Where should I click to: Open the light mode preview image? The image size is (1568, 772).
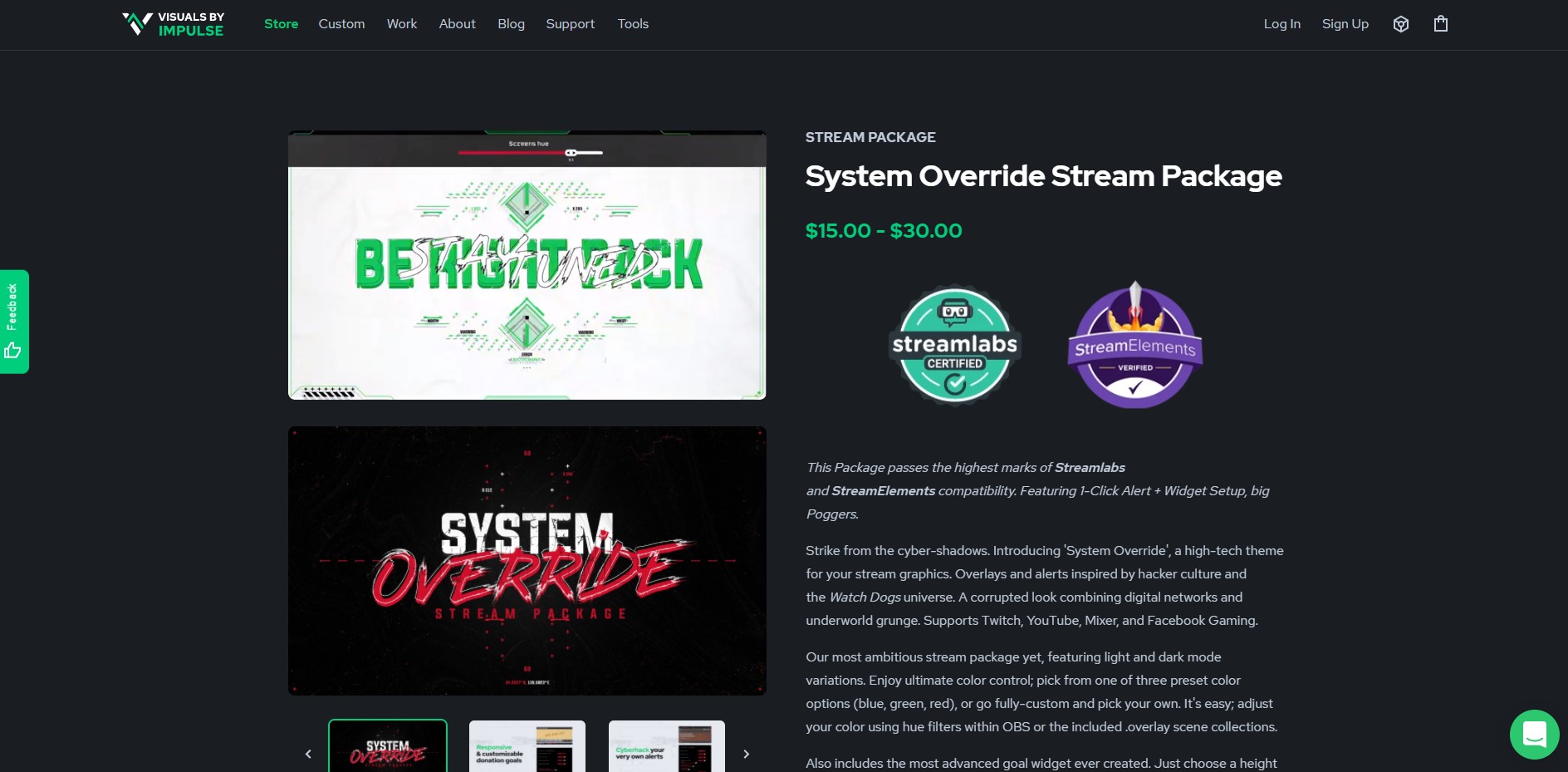pos(527,265)
